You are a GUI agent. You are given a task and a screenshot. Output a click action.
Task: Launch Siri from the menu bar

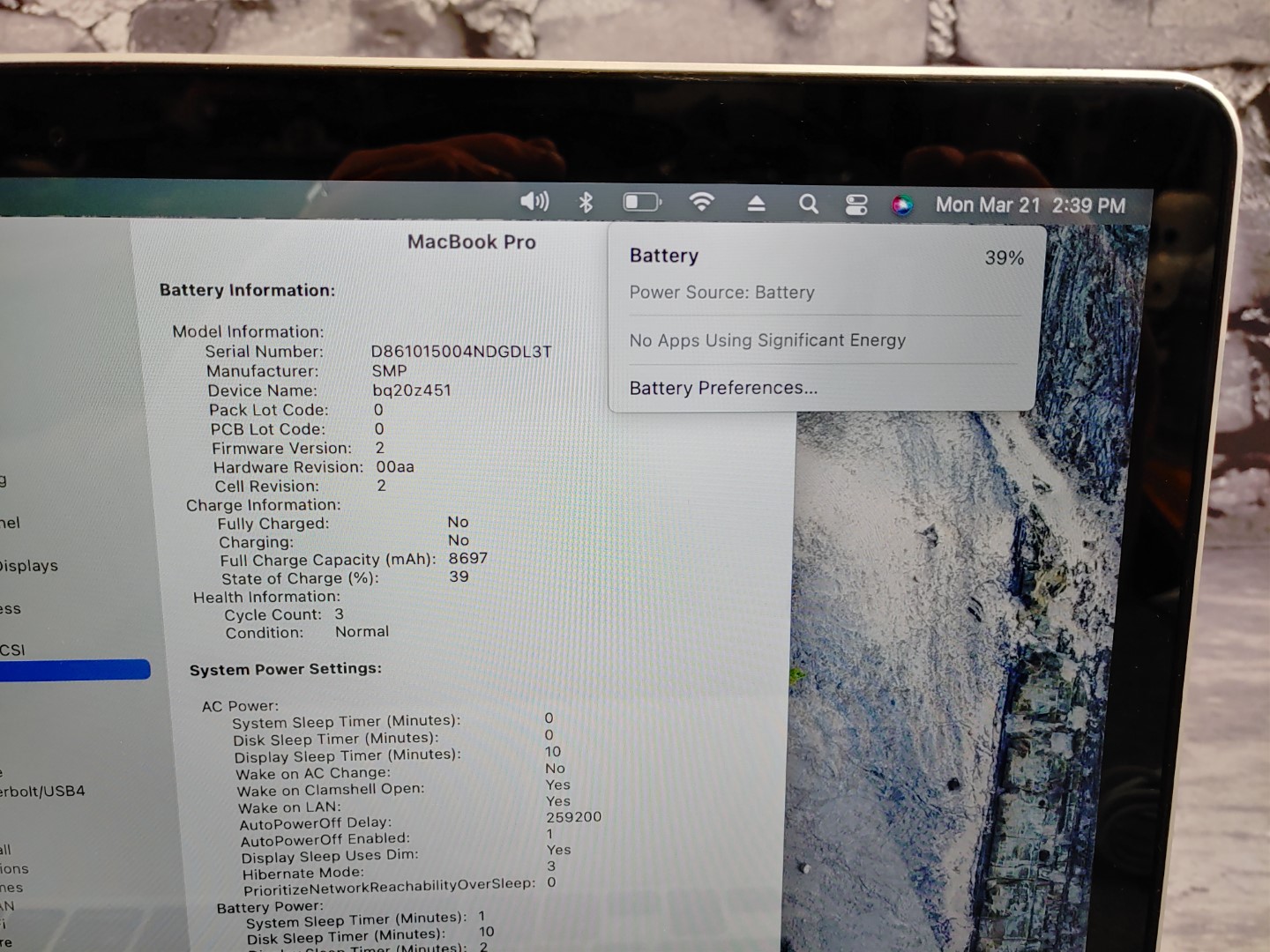point(901,205)
